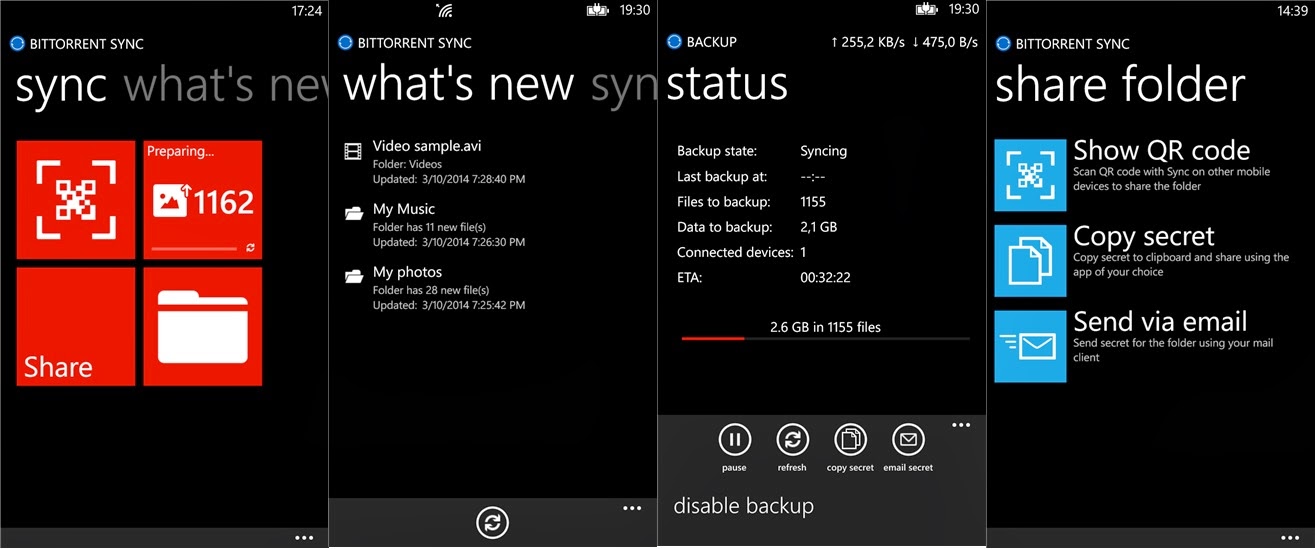
Task: Tap the refresh button on what's new screen
Action: coord(492,522)
